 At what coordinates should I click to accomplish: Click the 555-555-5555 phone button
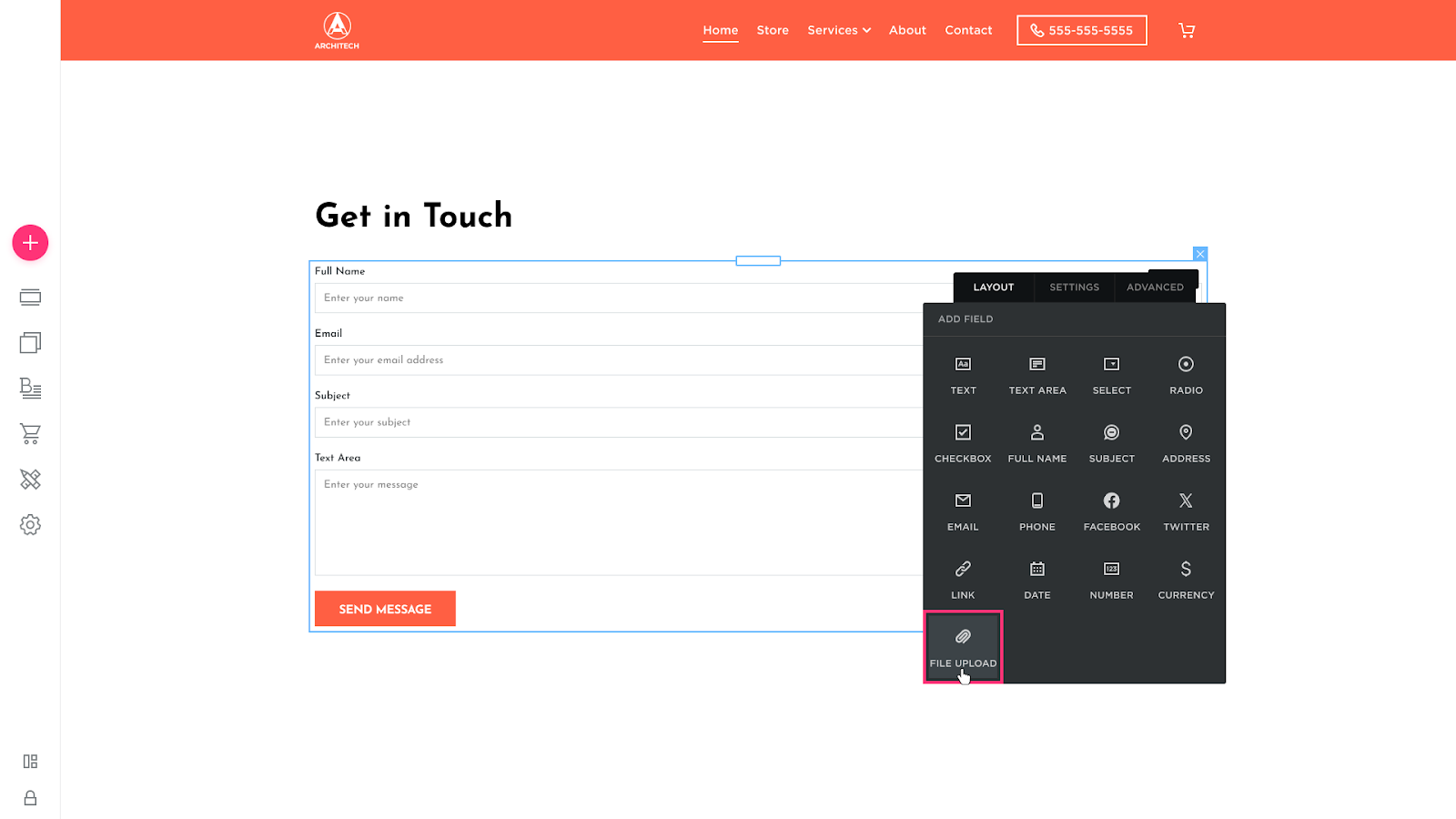click(x=1082, y=30)
